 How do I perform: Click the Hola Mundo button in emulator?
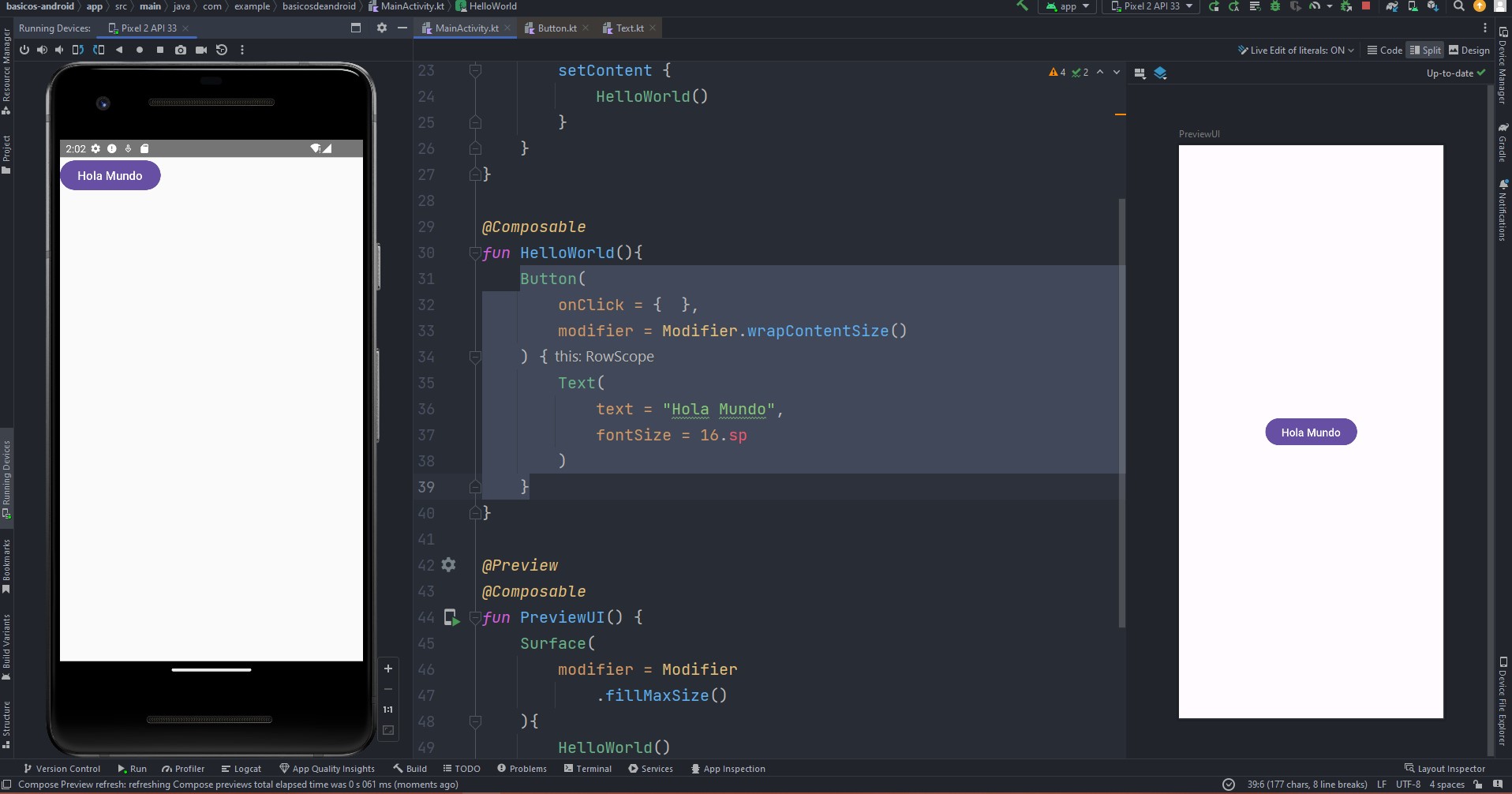point(110,175)
